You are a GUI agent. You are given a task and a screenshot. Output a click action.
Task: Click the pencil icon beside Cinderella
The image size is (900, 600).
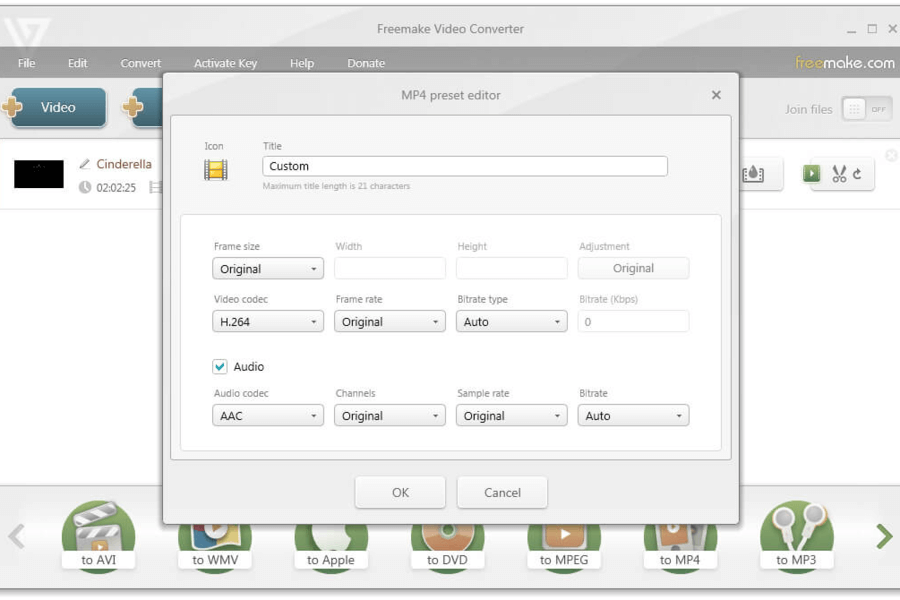(84, 164)
